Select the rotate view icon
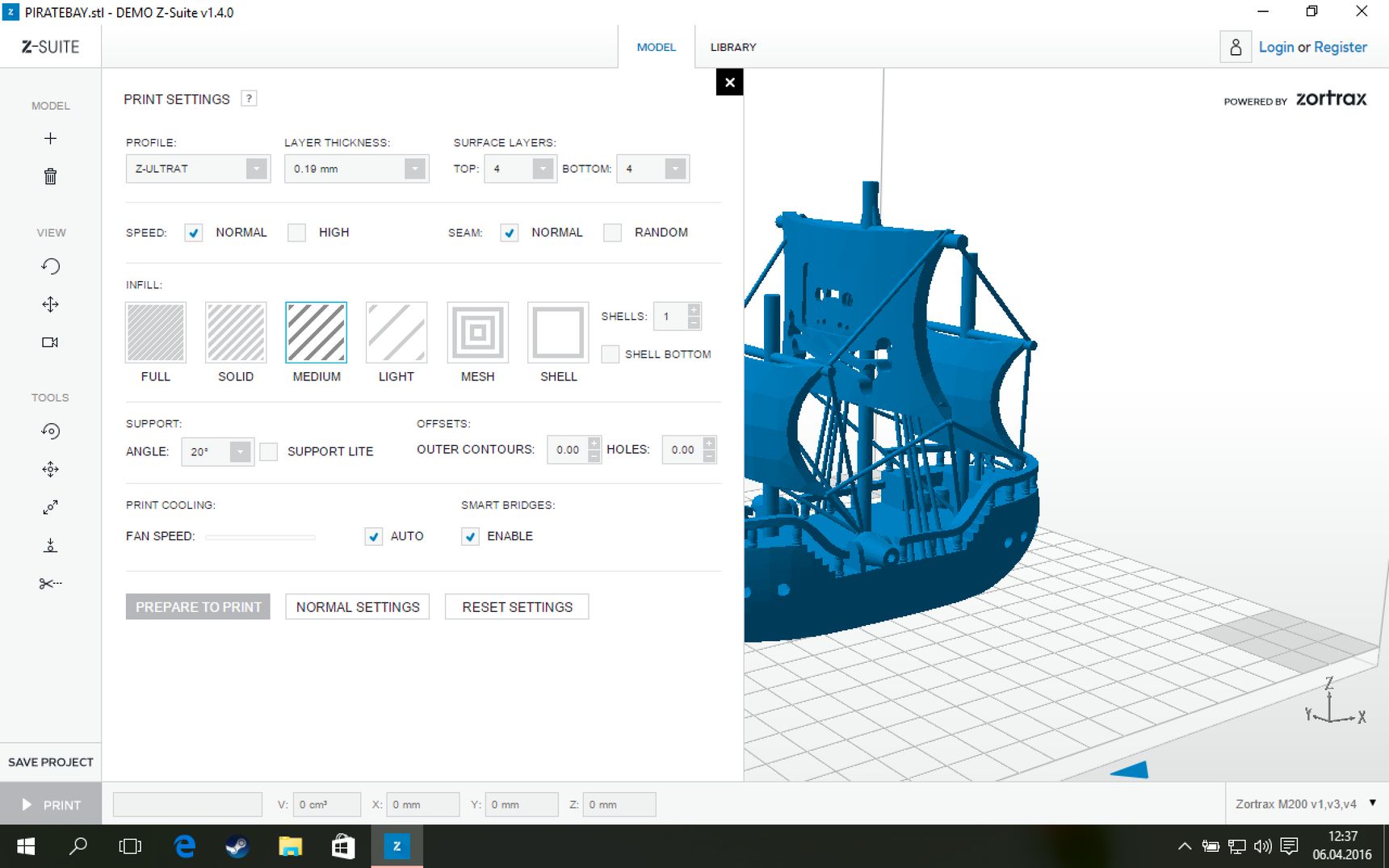Screen dimensions: 1389x868 pyautogui.click(x=50, y=266)
